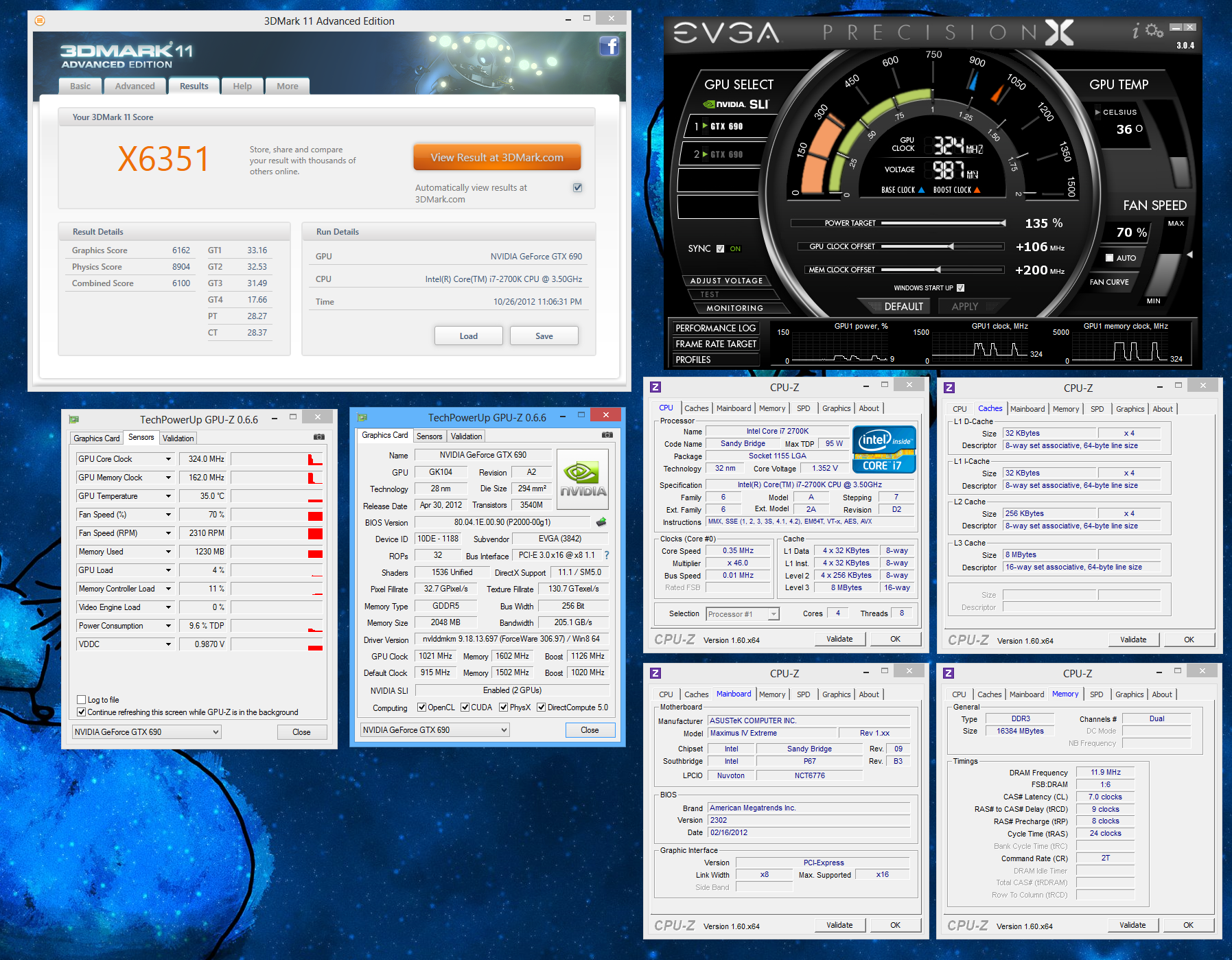Click the BIOS save chip icon in GPU-Z
The width and height of the screenshot is (1232, 960).
(x=601, y=522)
